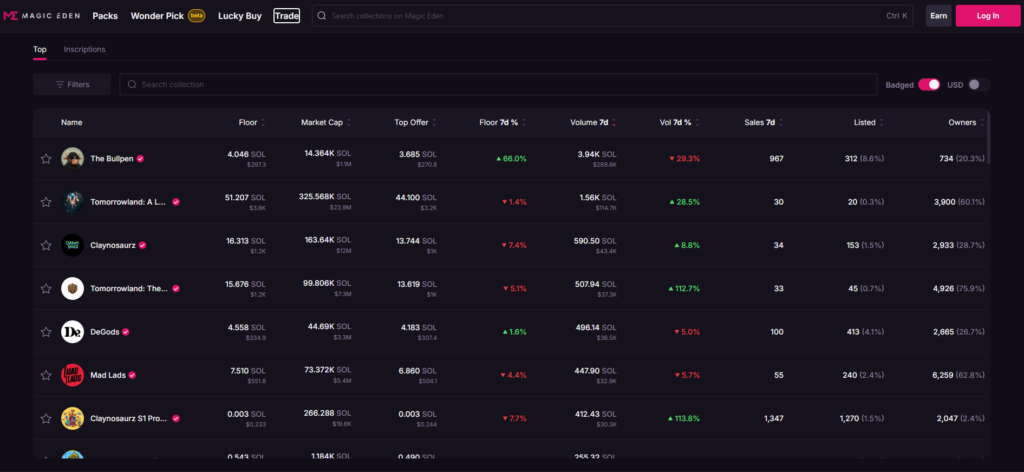Screen dimensions: 1024x472
Task: Sort by Floor 7d % column
Action: (502, 122)
